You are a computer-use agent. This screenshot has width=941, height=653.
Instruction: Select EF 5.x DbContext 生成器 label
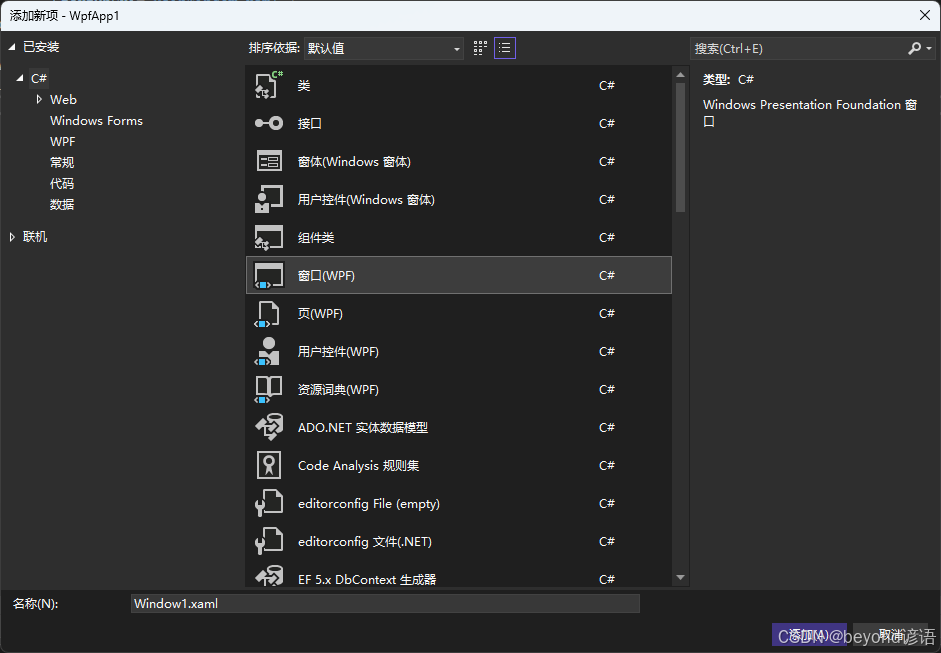click(367, 580)
